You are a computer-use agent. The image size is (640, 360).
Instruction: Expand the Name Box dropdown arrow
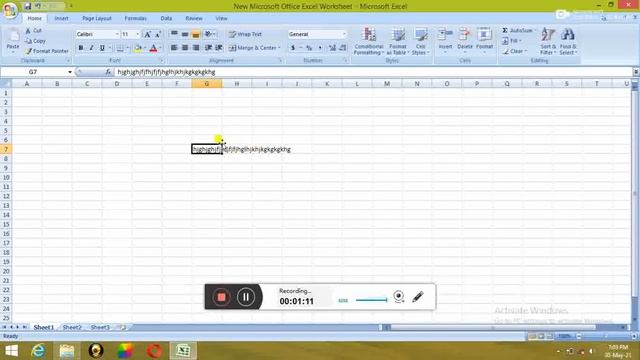click(x=70, y=72)
